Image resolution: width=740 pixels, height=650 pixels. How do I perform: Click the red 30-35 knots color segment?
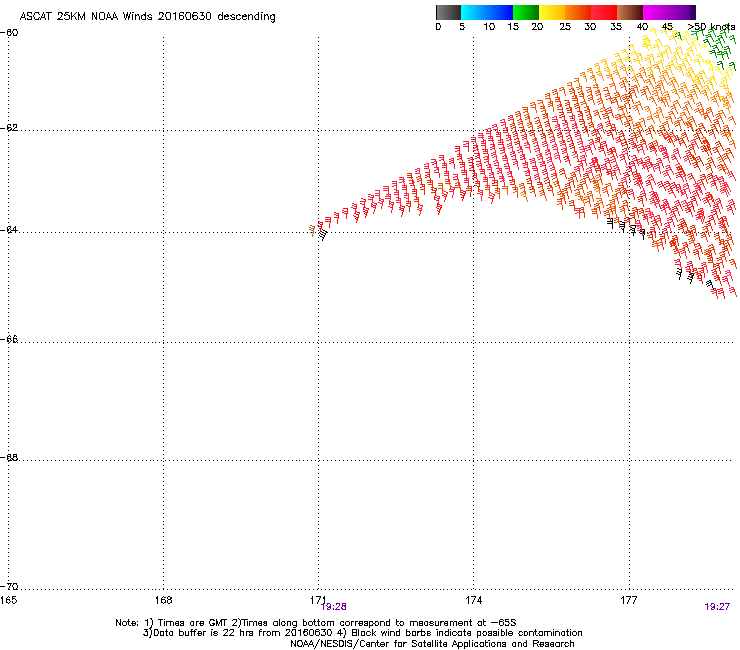[604, 12]
